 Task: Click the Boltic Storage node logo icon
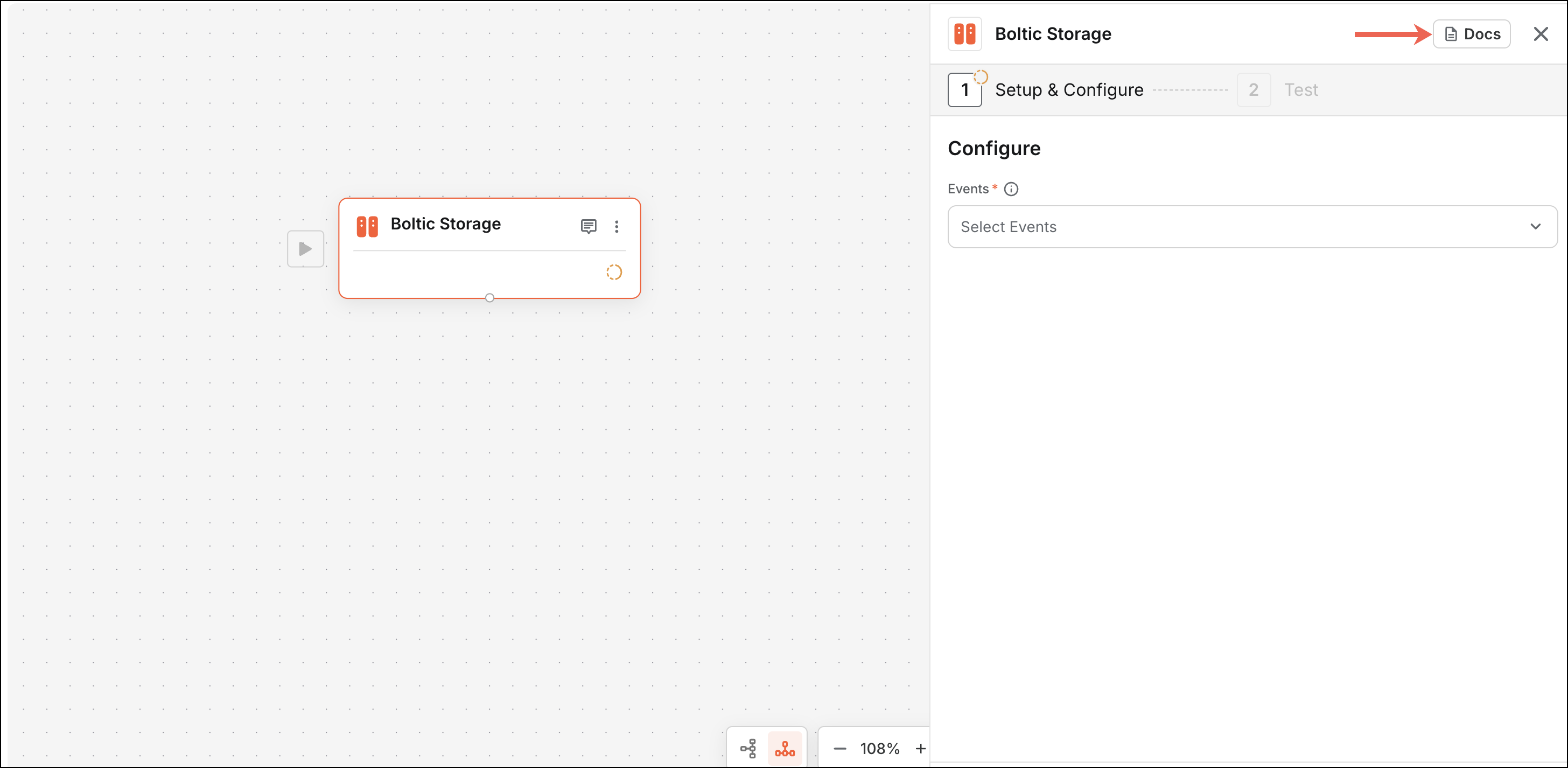coord(367,226)
